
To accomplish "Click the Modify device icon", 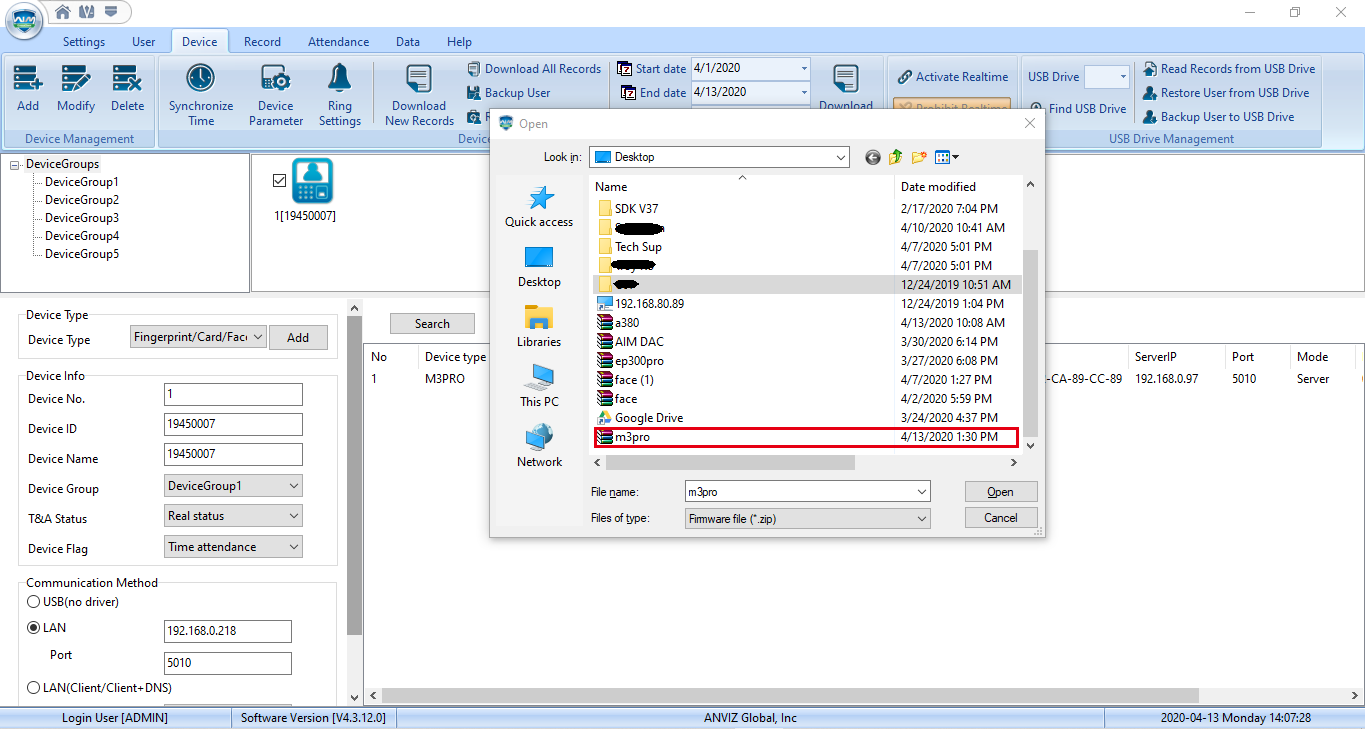I will 76,80.
